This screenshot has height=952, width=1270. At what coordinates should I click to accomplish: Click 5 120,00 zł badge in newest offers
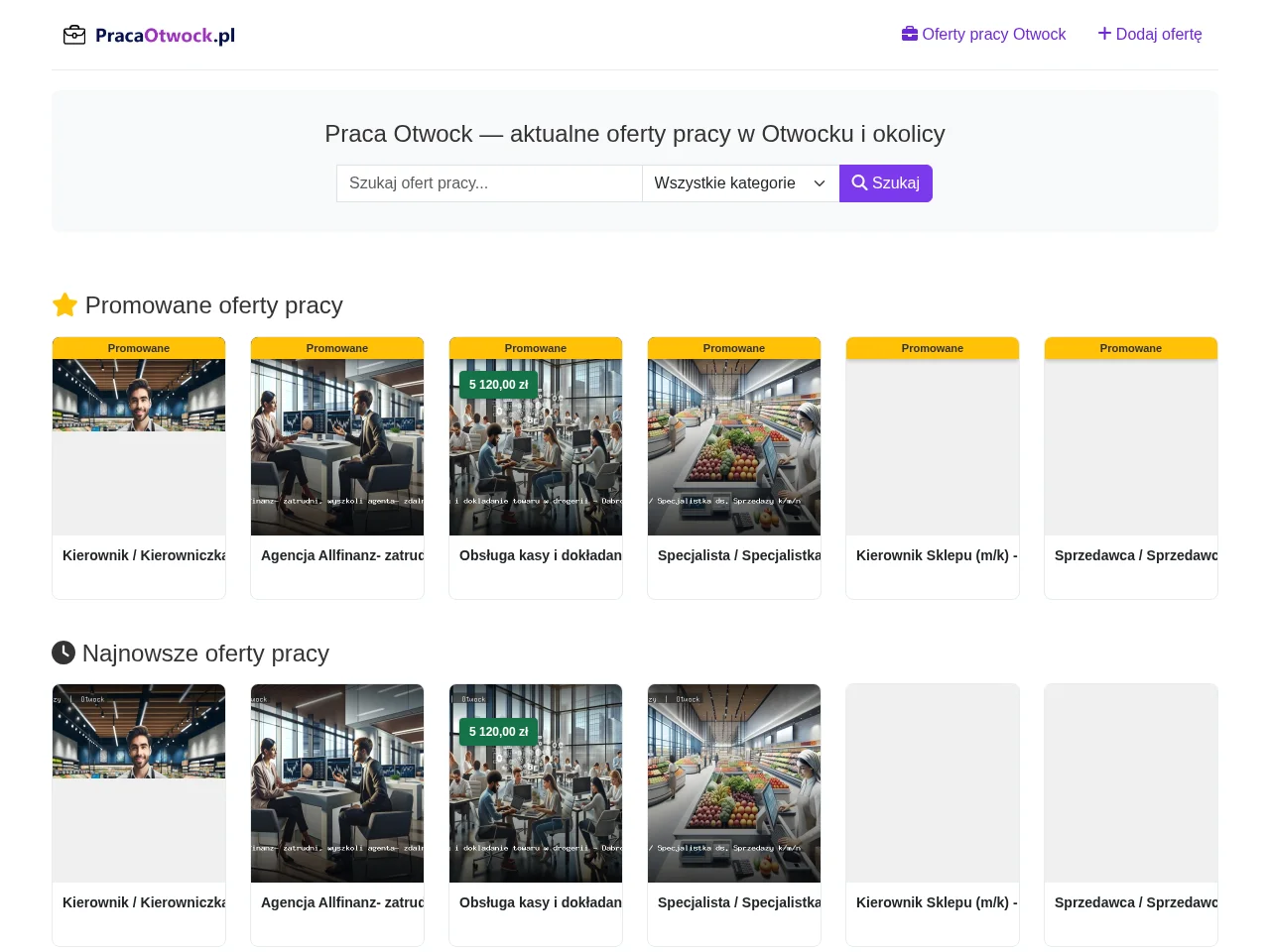click(x=498, y=732)
